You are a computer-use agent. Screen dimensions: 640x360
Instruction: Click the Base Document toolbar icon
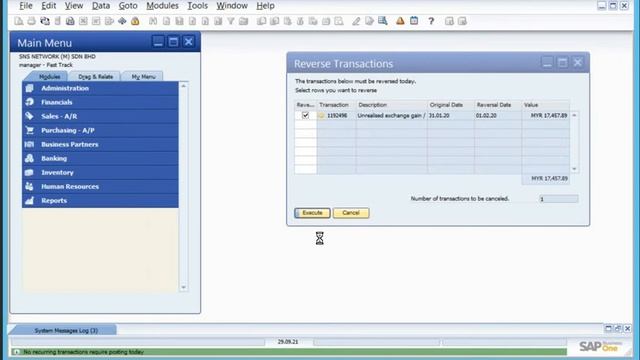click(x=262, y=21)
